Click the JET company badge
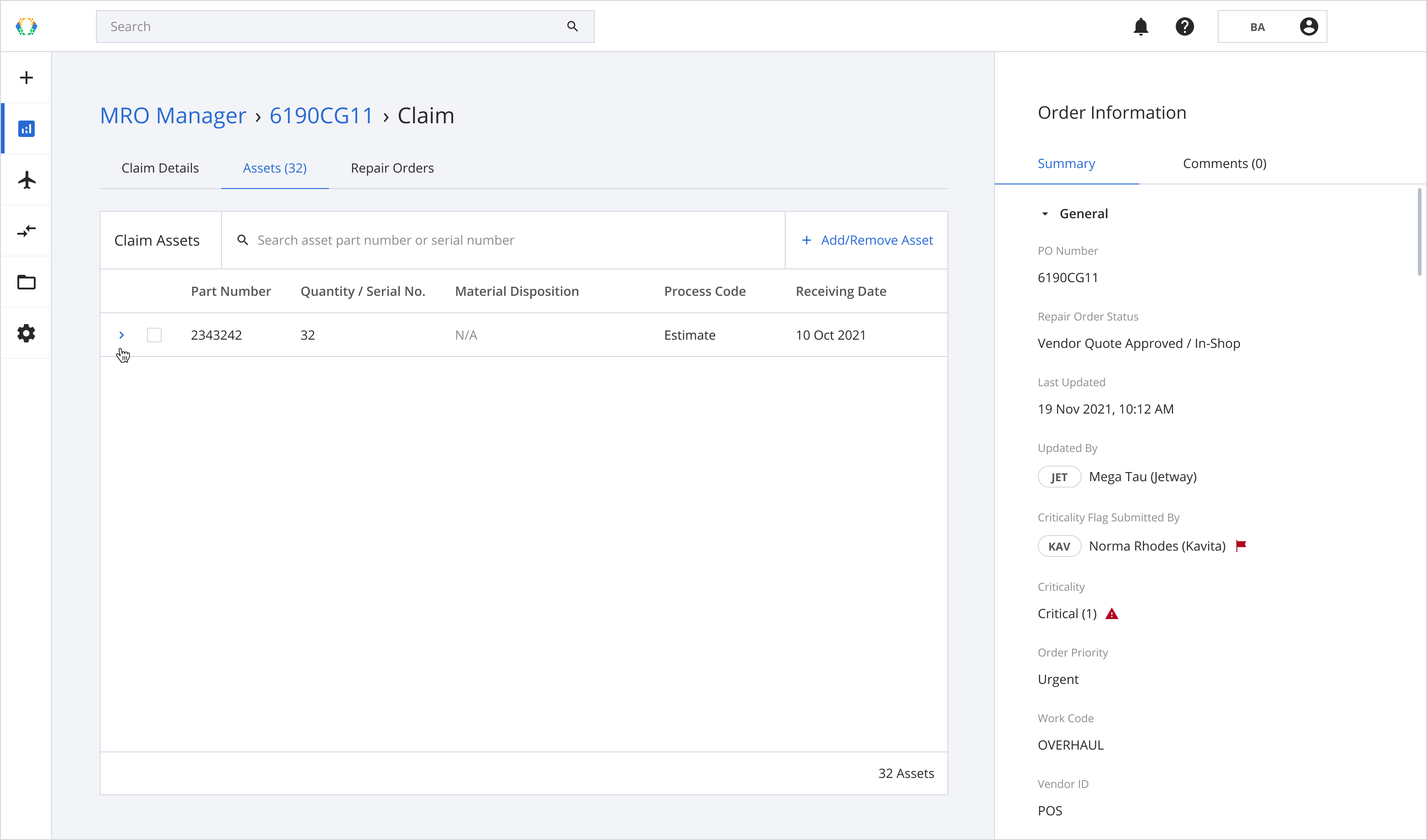This screenshot has width=1427, height=840. pos(1059,477)
